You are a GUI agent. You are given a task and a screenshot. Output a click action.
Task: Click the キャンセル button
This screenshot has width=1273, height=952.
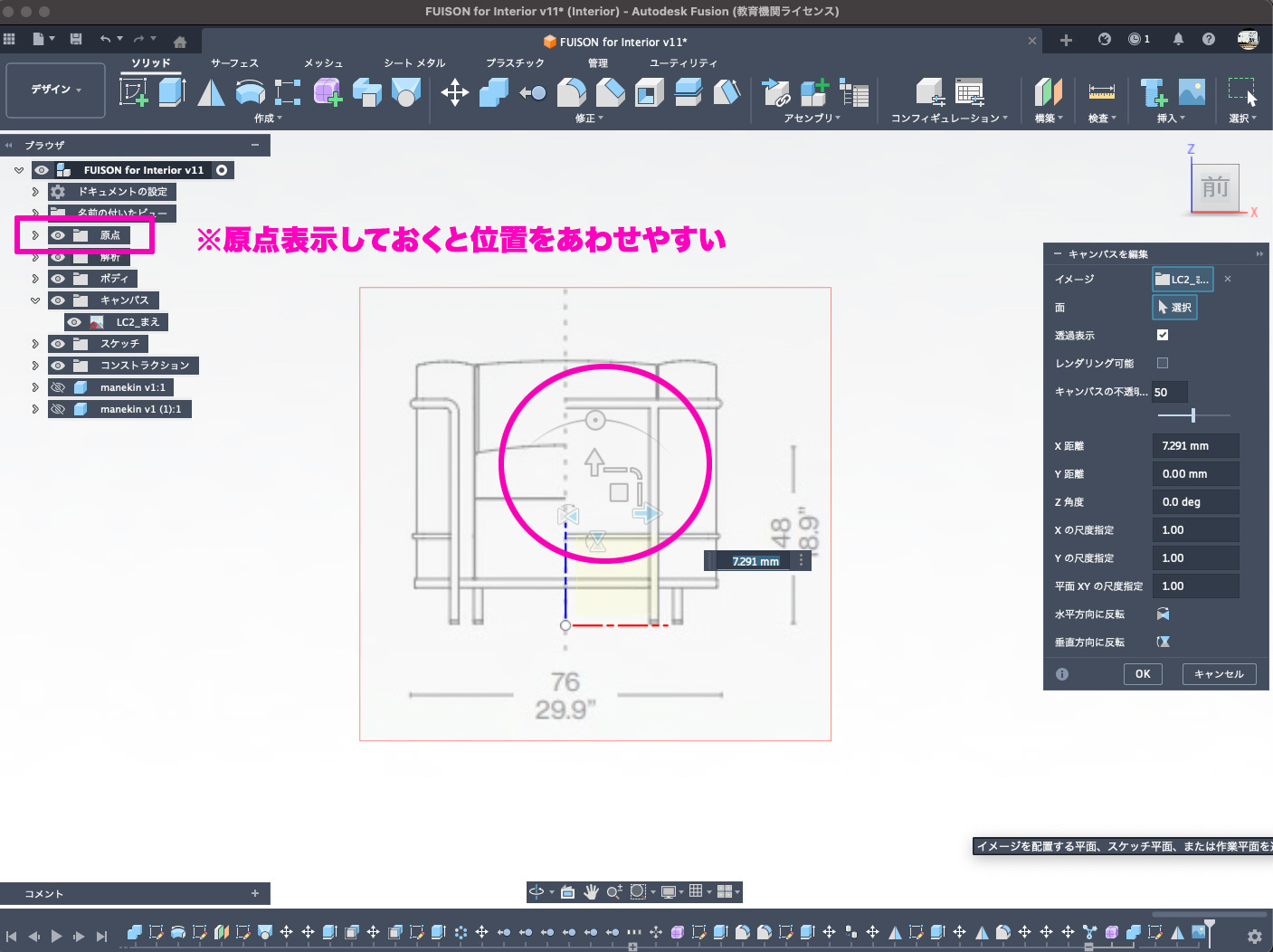point(1219,674)
